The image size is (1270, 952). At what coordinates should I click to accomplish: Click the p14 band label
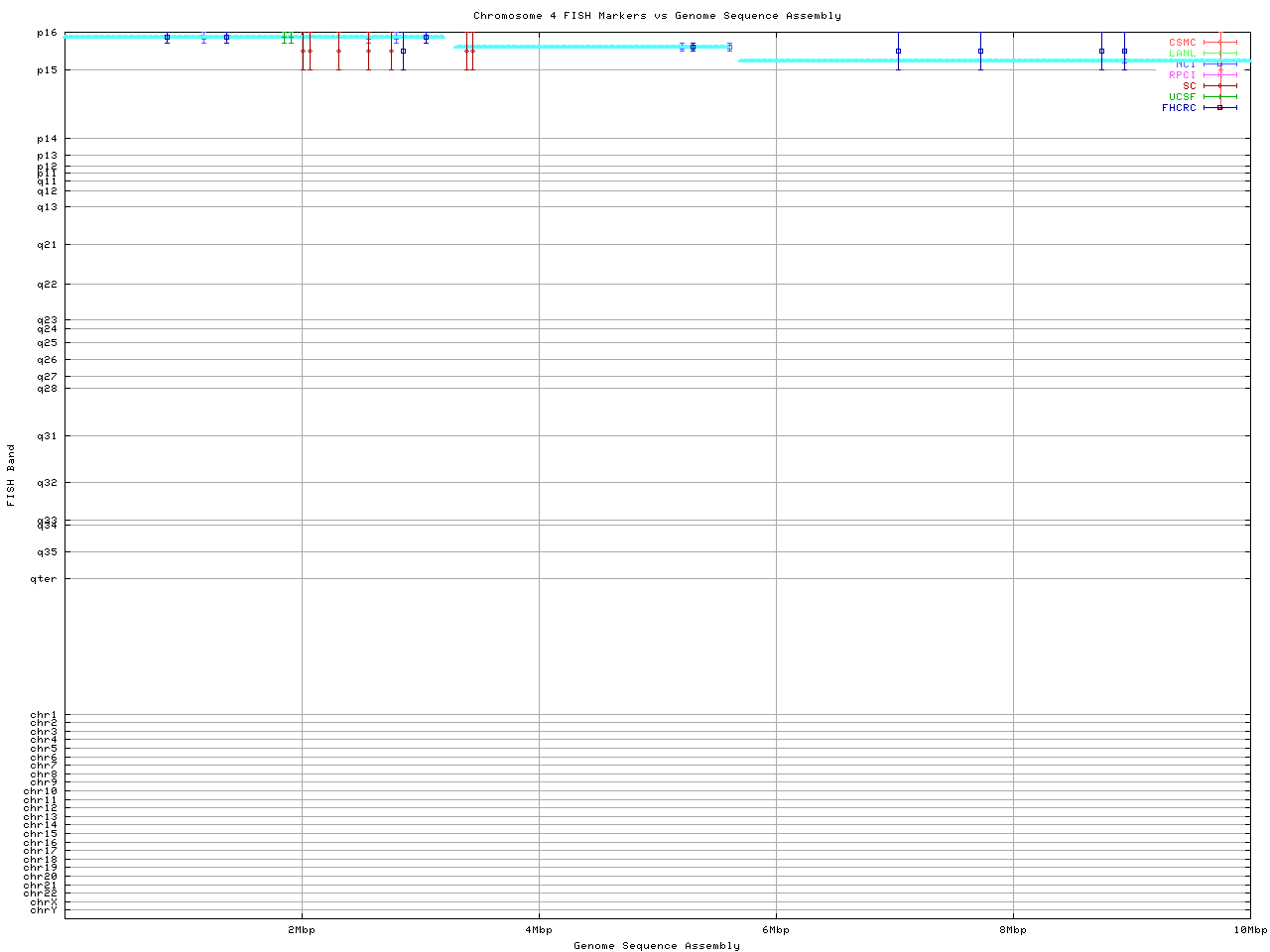tap(47, 139)
